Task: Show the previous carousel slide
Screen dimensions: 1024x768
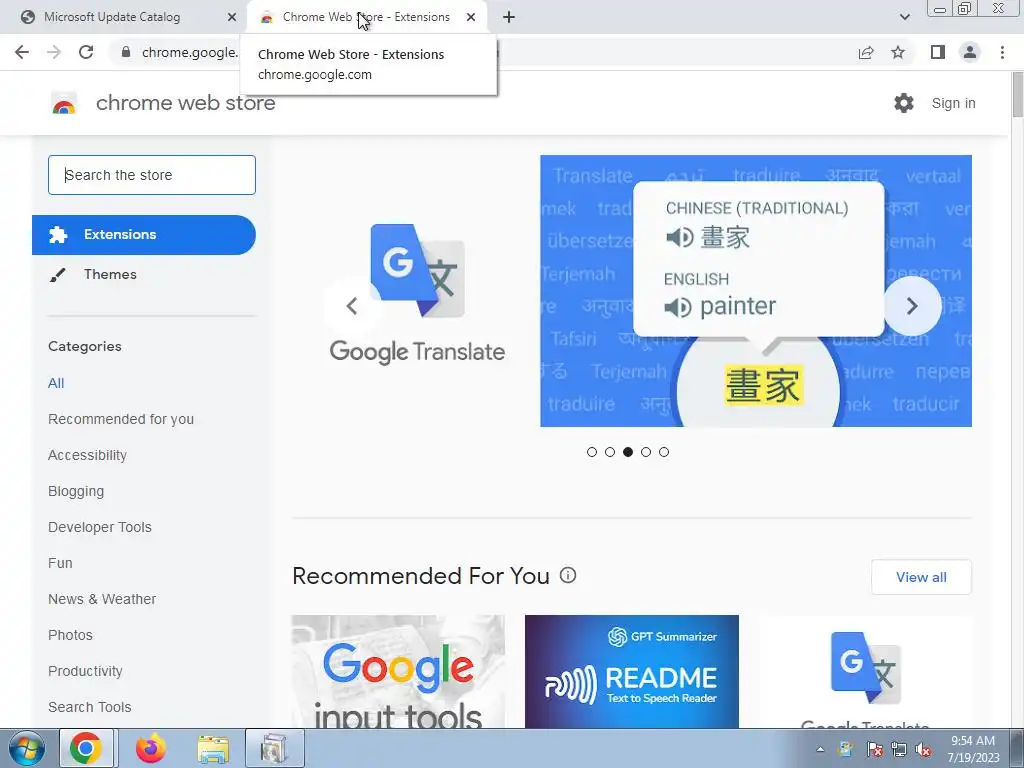Action: (x=352, y=306)
